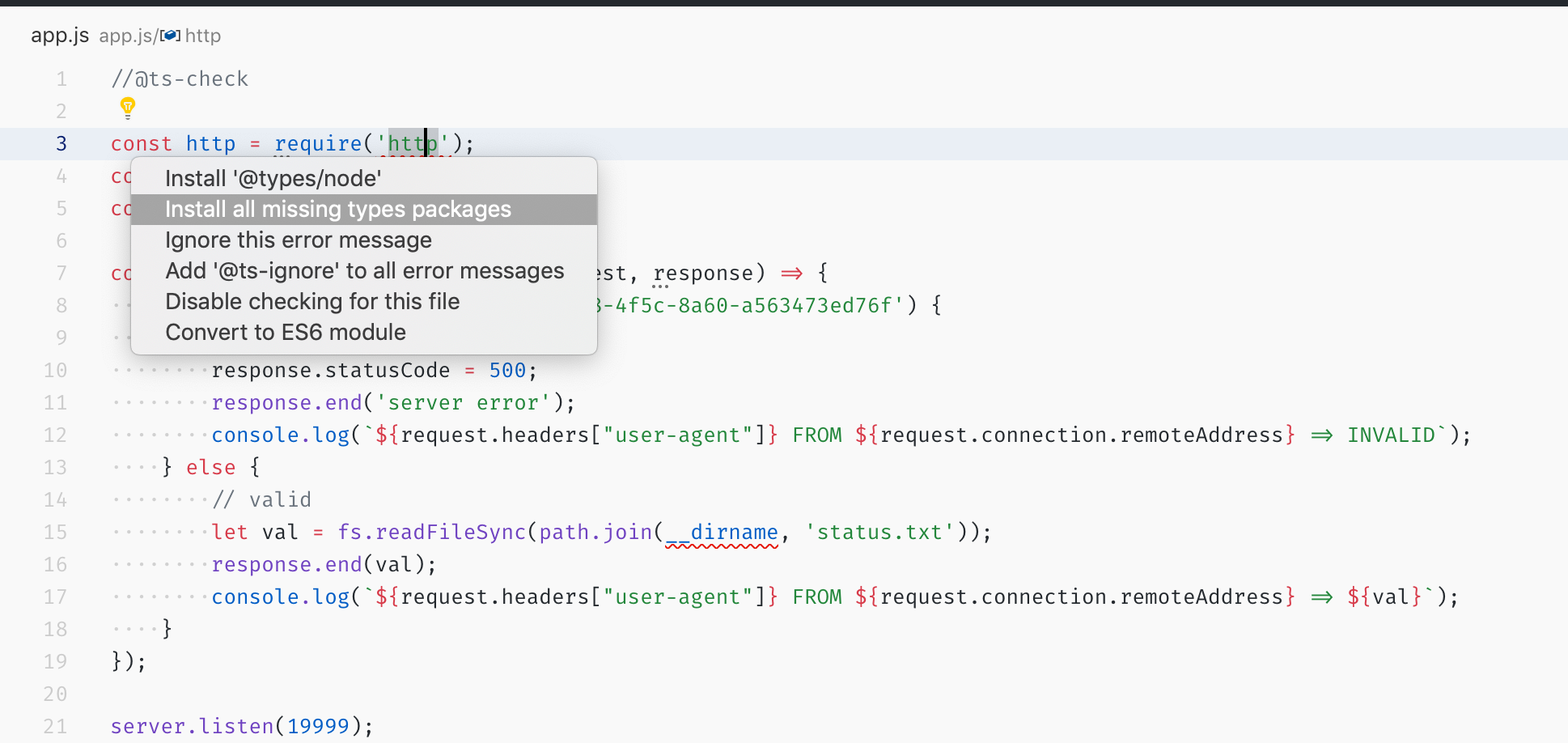Click line number 3 in the gutter
Image resolution: width=1568 pixels, height=743 pixels.
click(x=61, y=143)
